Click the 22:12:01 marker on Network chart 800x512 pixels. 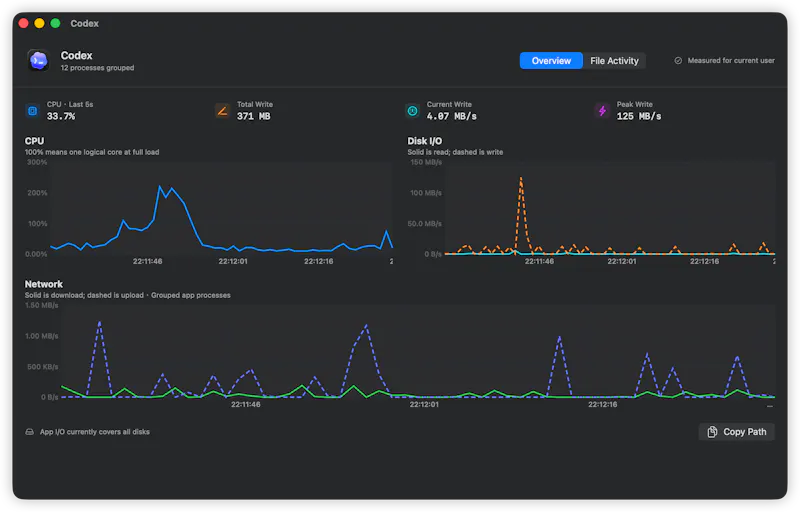424,404
